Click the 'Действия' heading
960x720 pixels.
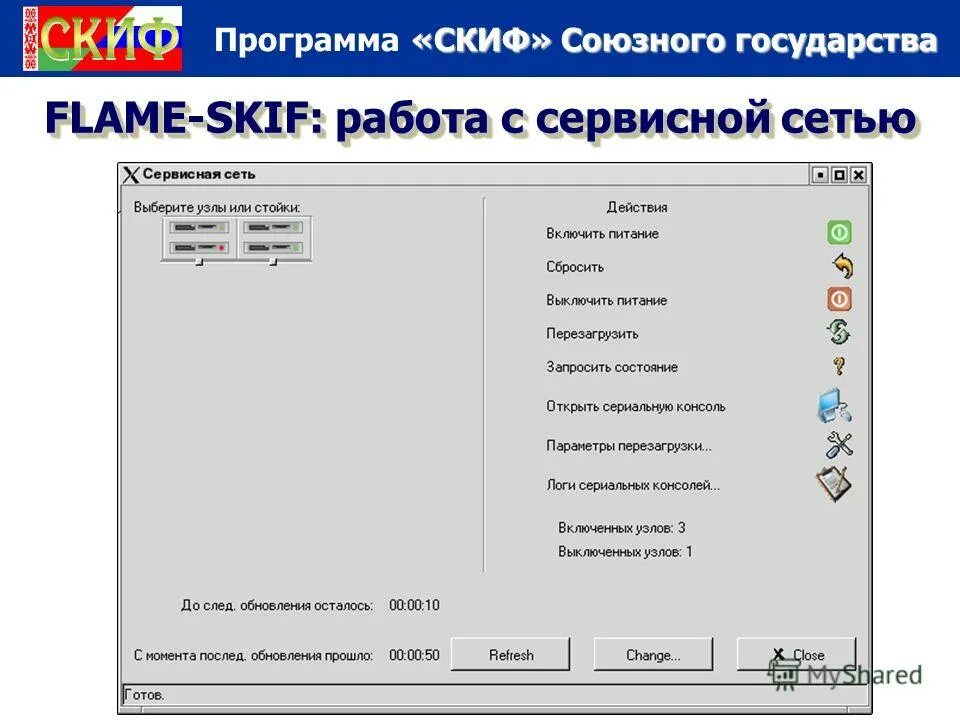(x=637, y=207)
